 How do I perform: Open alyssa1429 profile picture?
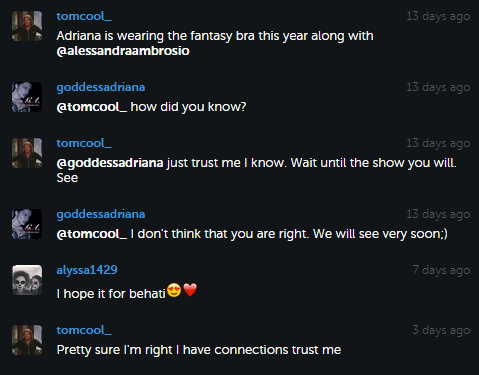click(x=27, y=280)
